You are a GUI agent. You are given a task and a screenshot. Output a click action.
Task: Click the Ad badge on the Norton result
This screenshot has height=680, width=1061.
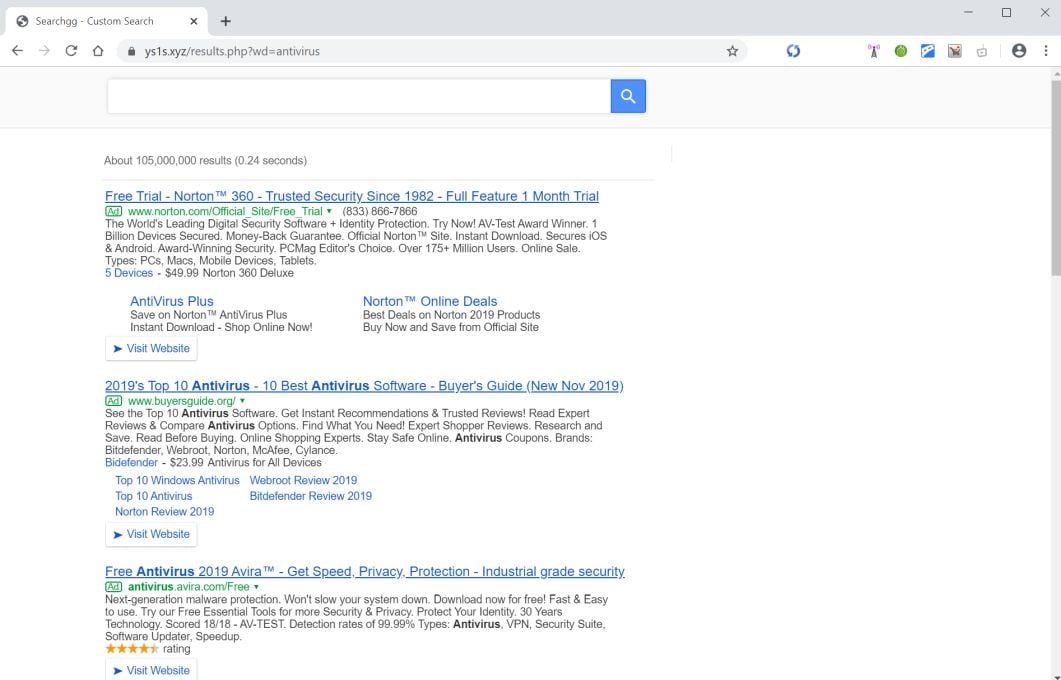114,211
